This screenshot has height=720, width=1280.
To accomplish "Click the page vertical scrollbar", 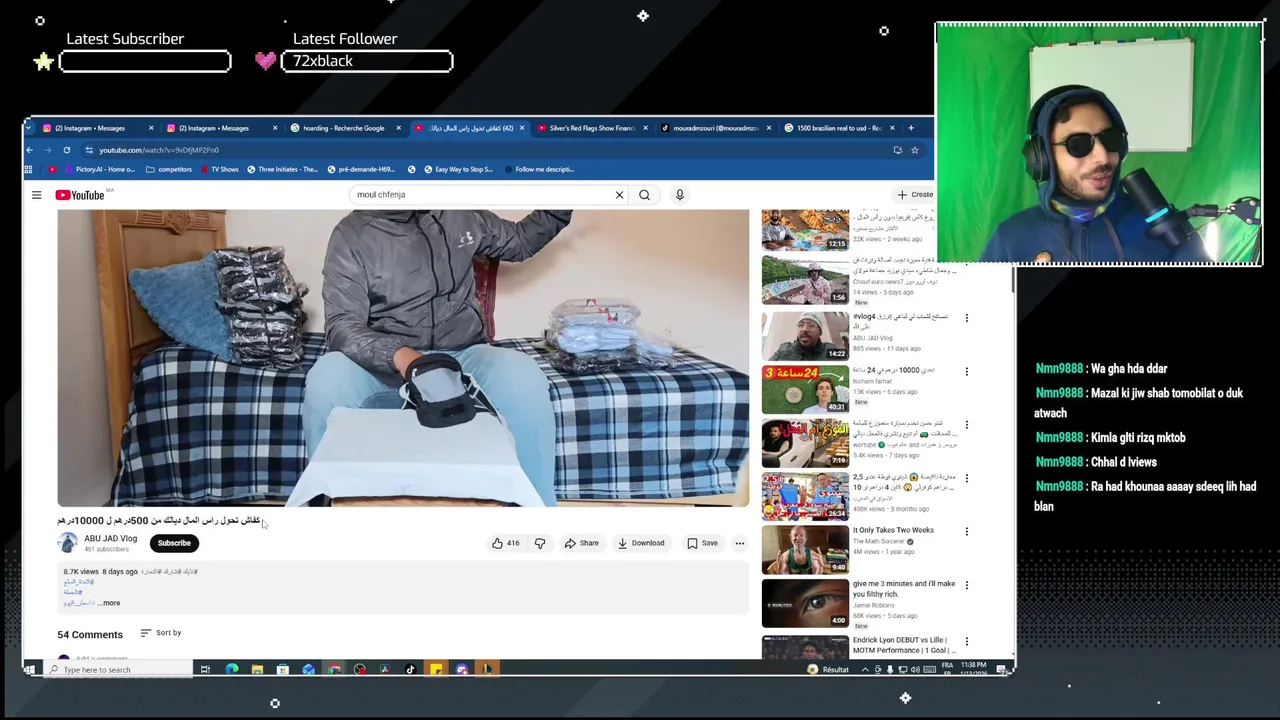I will coord(1013,280).
